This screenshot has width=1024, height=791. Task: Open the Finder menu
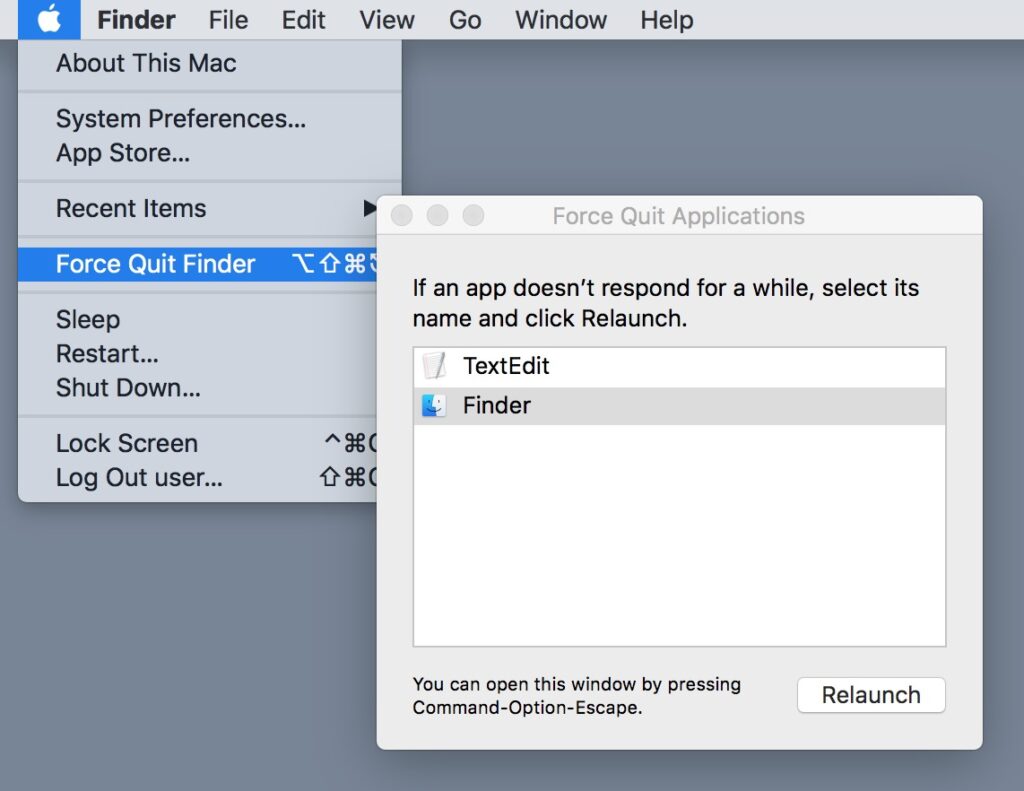click(x=135, y=19)
